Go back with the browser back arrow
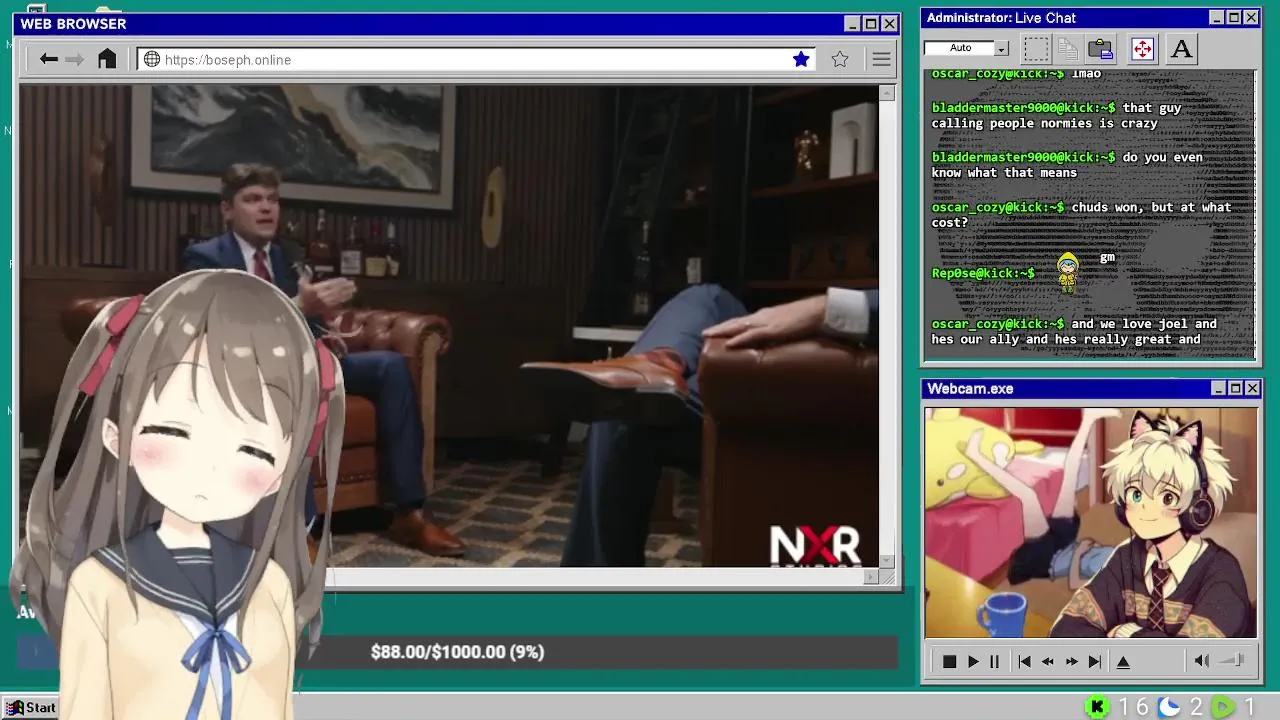Image resolution: width=1280 pixels, height=720 pixels. tap(48, 59)
